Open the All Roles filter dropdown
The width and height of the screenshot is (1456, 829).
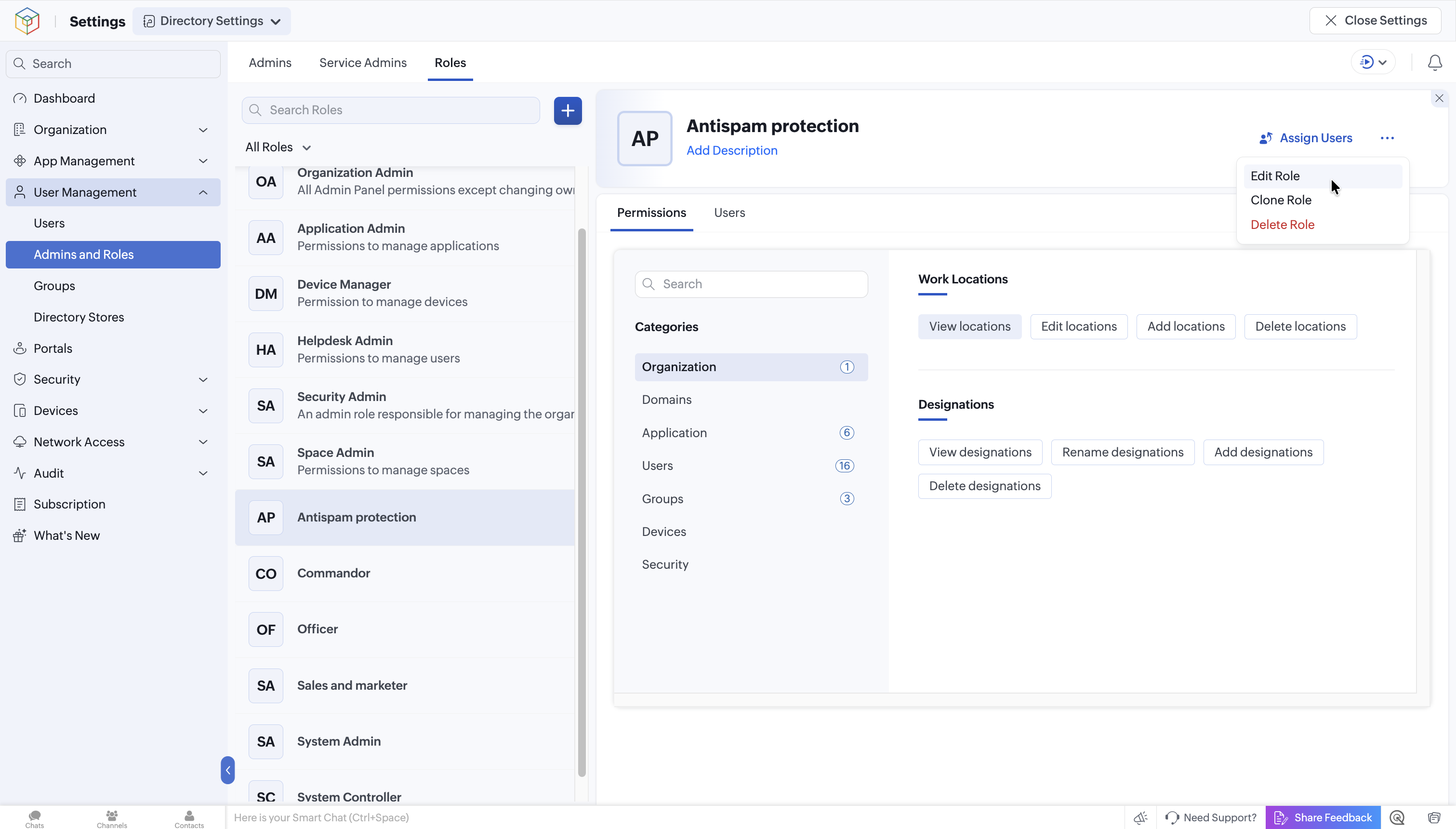(278, 147)
